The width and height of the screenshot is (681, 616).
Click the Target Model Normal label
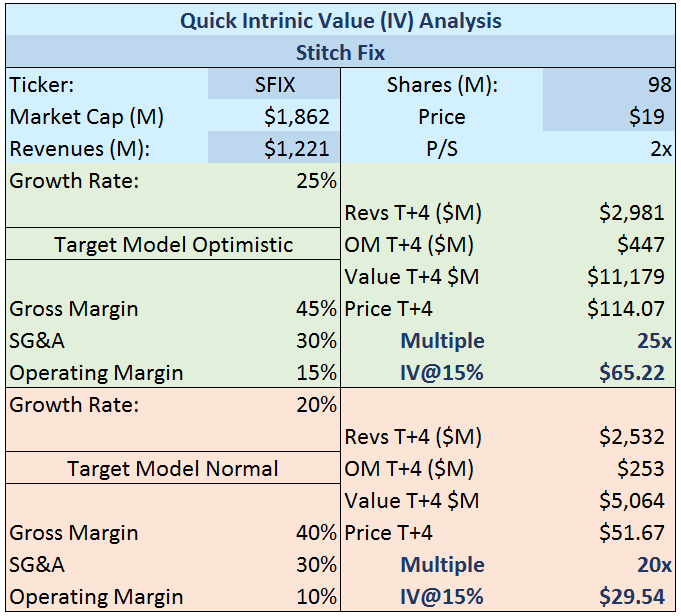coord(173,469)
